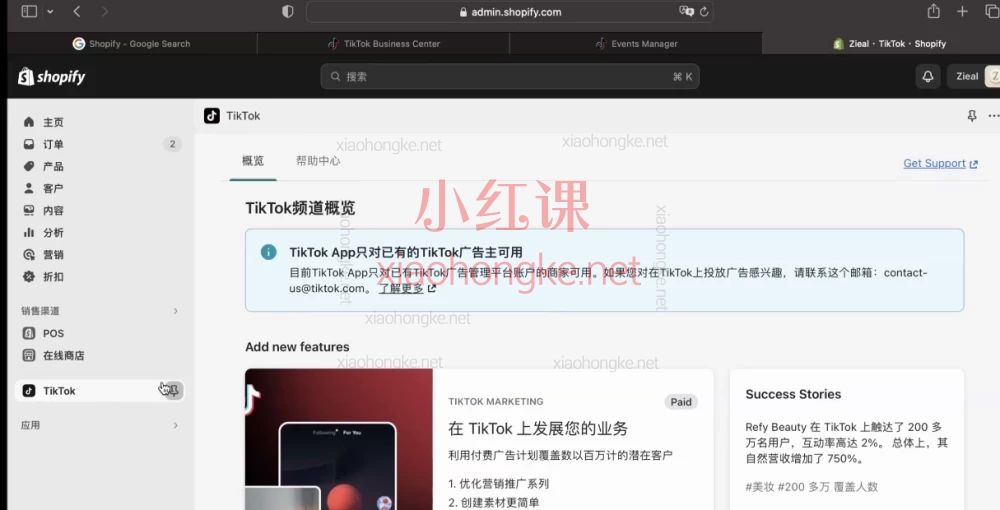Viewport: 1000px width, 510px height.
Task: Open the notifications bell icon
Action: pos(928,76)
